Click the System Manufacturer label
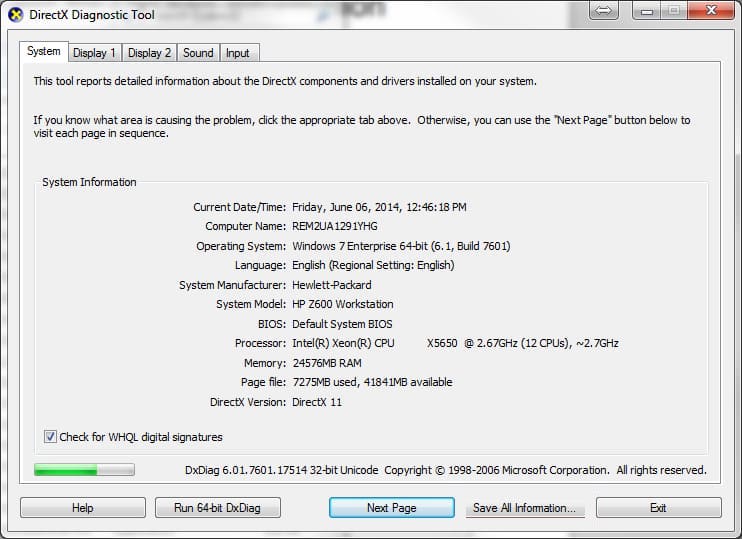742x539 pixels. click(x=233, y=285)
